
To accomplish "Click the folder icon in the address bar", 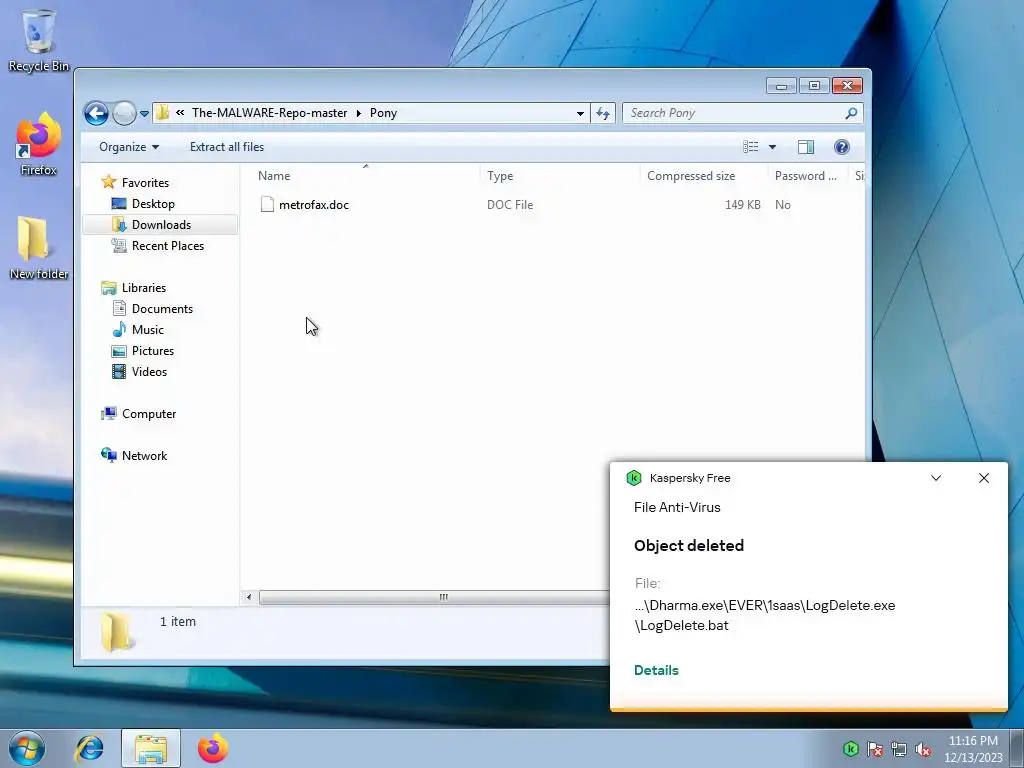I will coord(162,113).
